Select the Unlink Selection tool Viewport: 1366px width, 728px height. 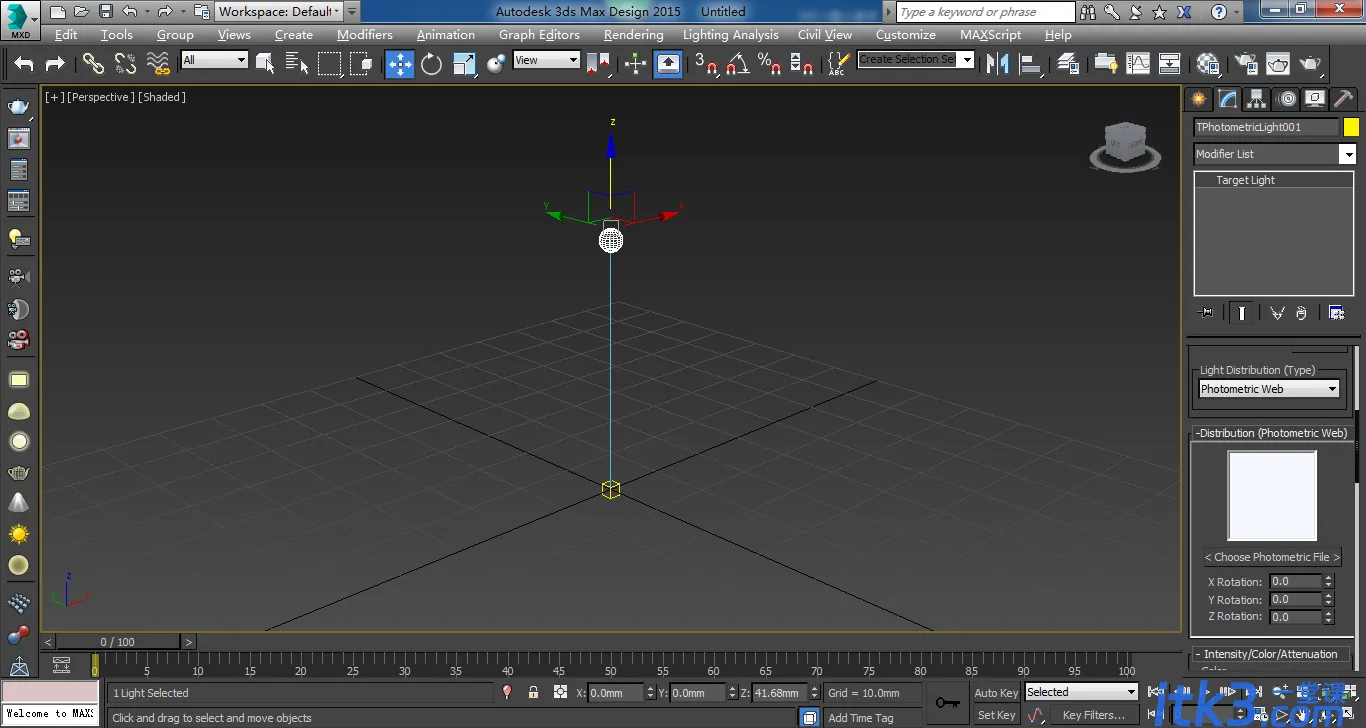pyautogui.click(x=125, y=64)
